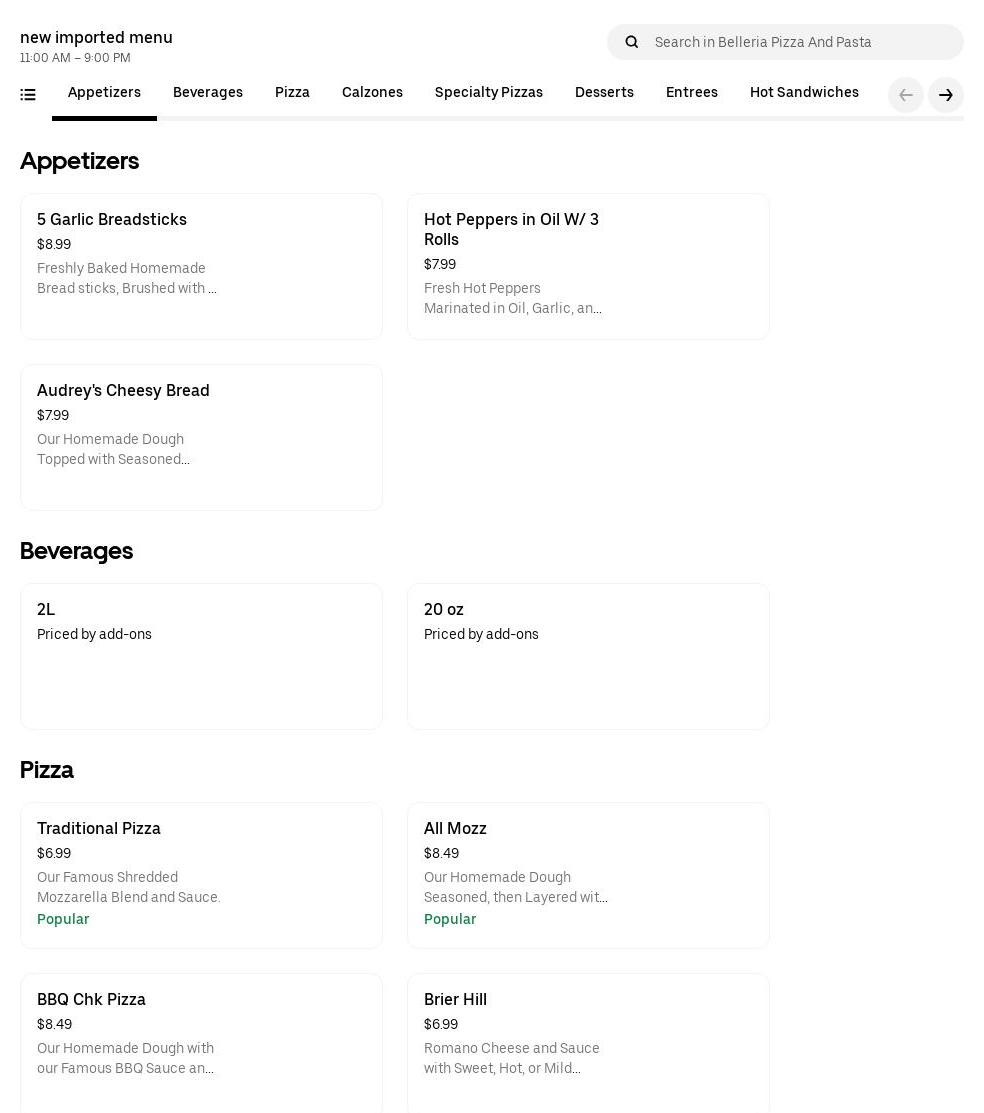984x1113 pixels.
Task: Switch to the Beverages tab
Action: point(208,93)
